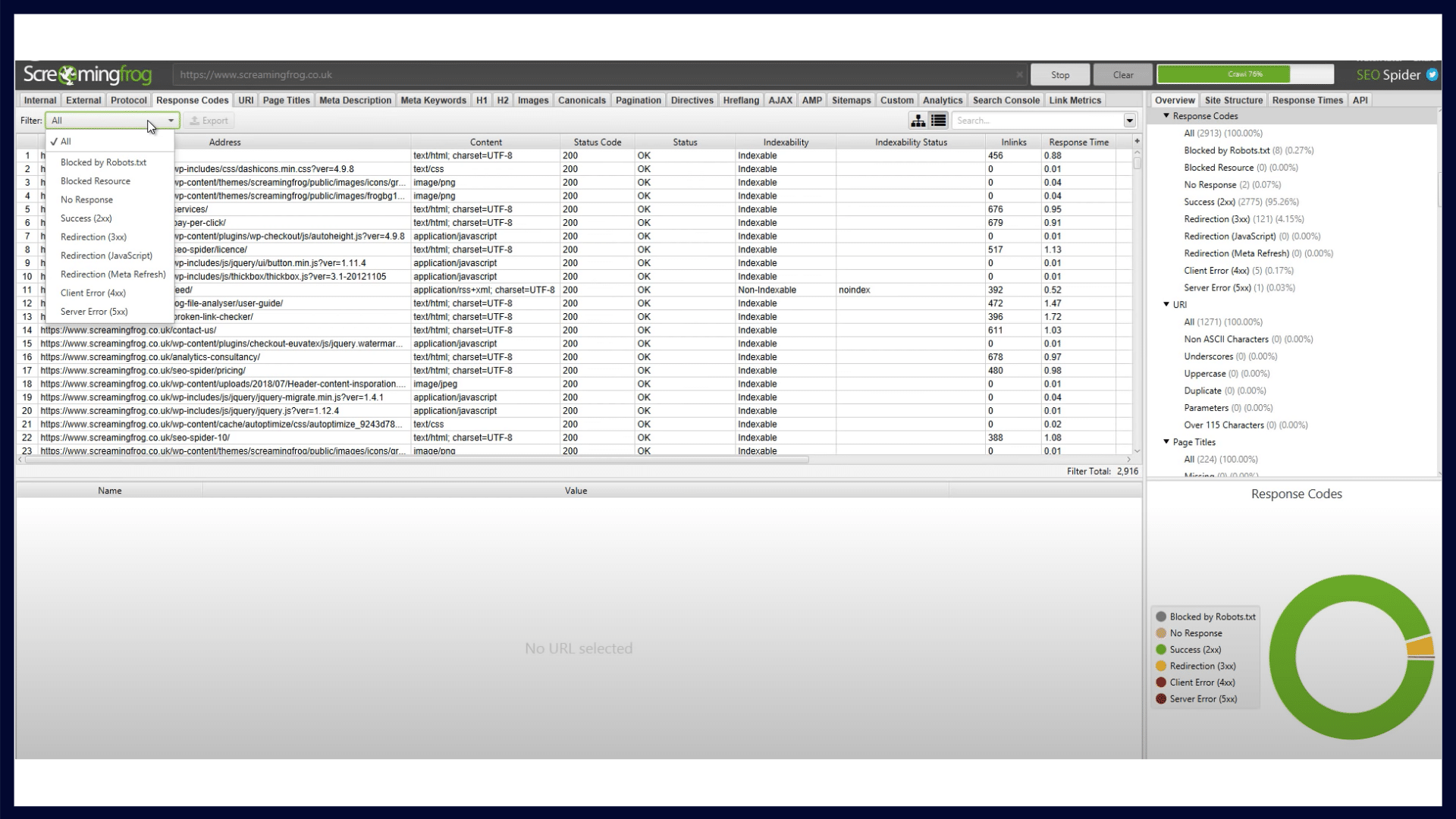
Task: Click the Server Error (5xx) legend swatch
Action: [1160, 698]
